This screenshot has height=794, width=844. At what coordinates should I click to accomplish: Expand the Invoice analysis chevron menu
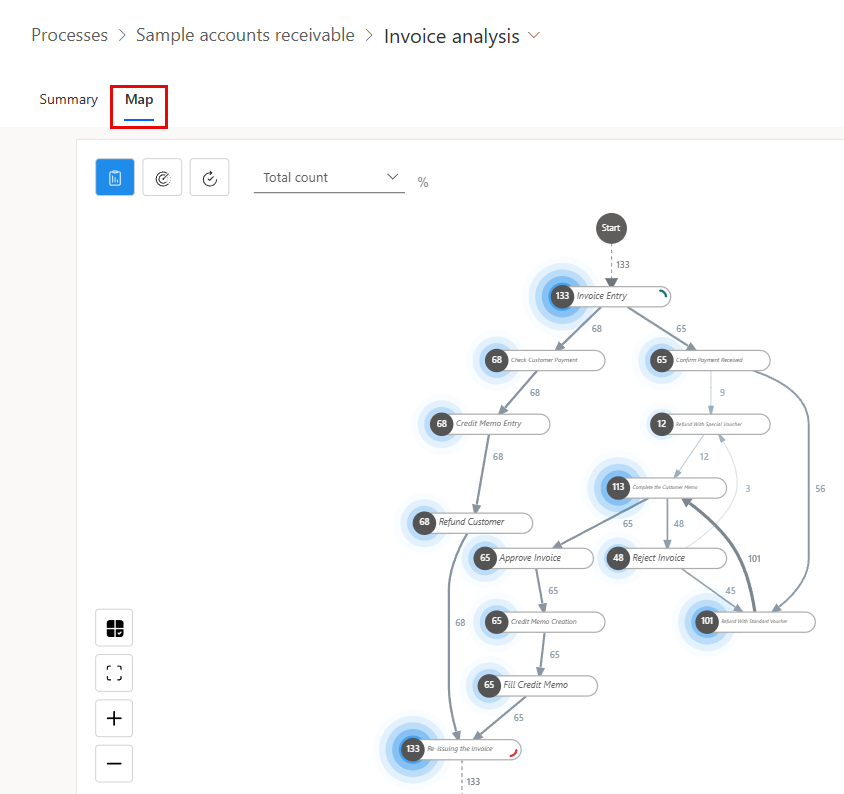tap(534, 36)
